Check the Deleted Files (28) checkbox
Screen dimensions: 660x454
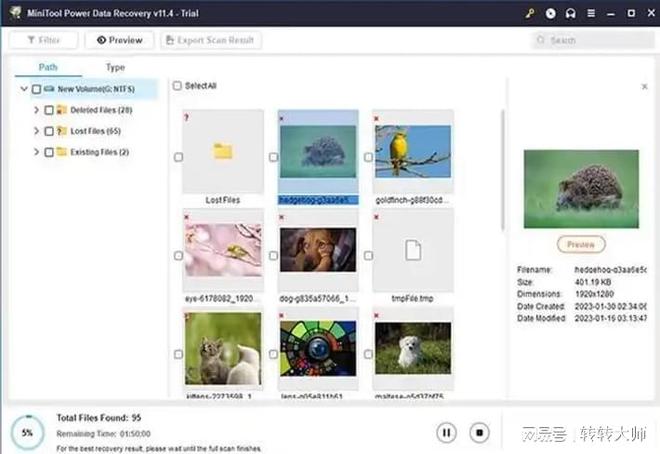49,110
